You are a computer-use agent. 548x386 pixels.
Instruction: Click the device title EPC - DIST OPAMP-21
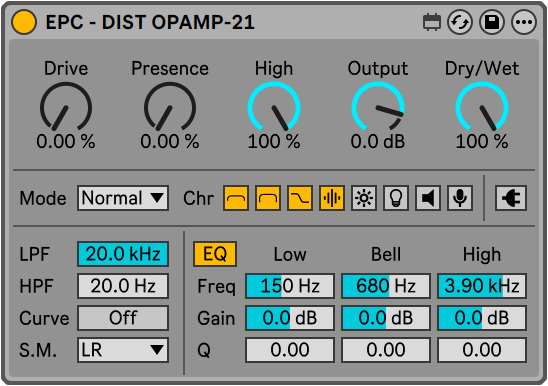point(150,22)
